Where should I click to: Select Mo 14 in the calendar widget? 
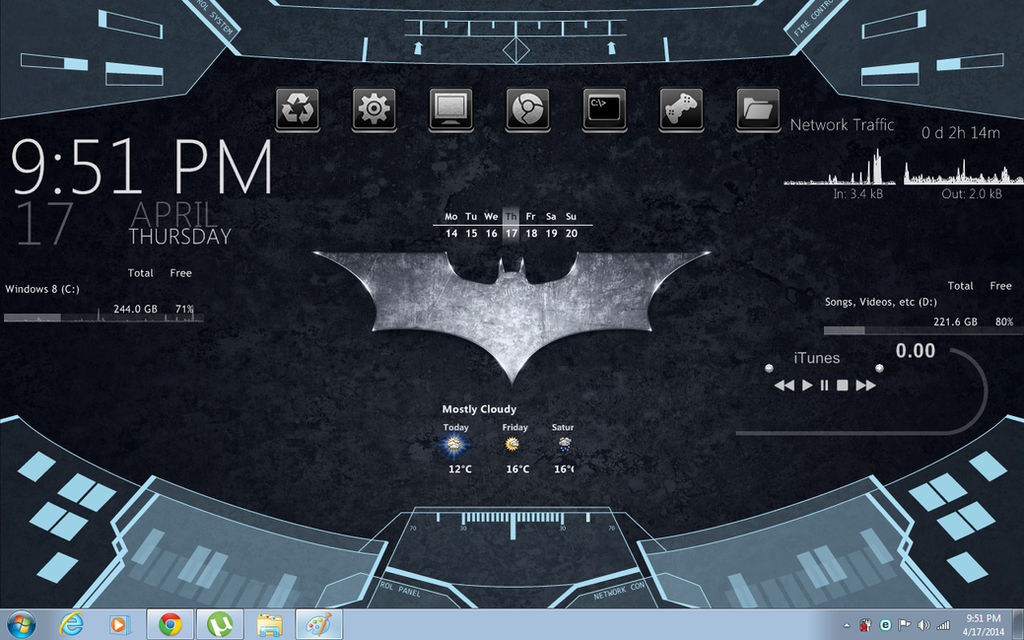point(451,225)
